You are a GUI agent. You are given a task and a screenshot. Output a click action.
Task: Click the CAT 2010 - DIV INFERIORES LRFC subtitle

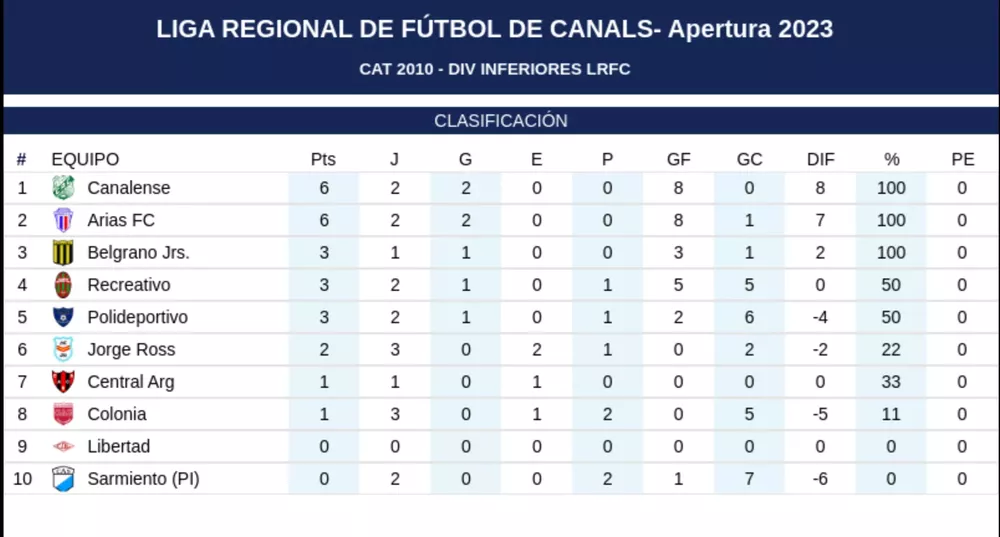(x=495, y=69)
